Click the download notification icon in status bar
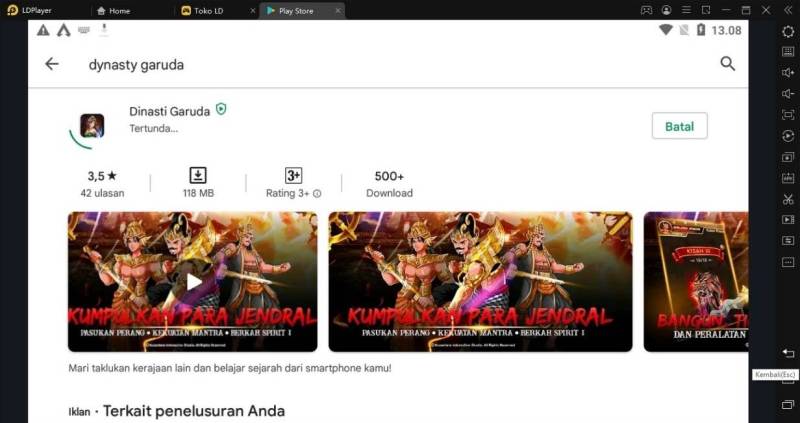The width and height of the screenshot is (800, 423). (104, 30)
